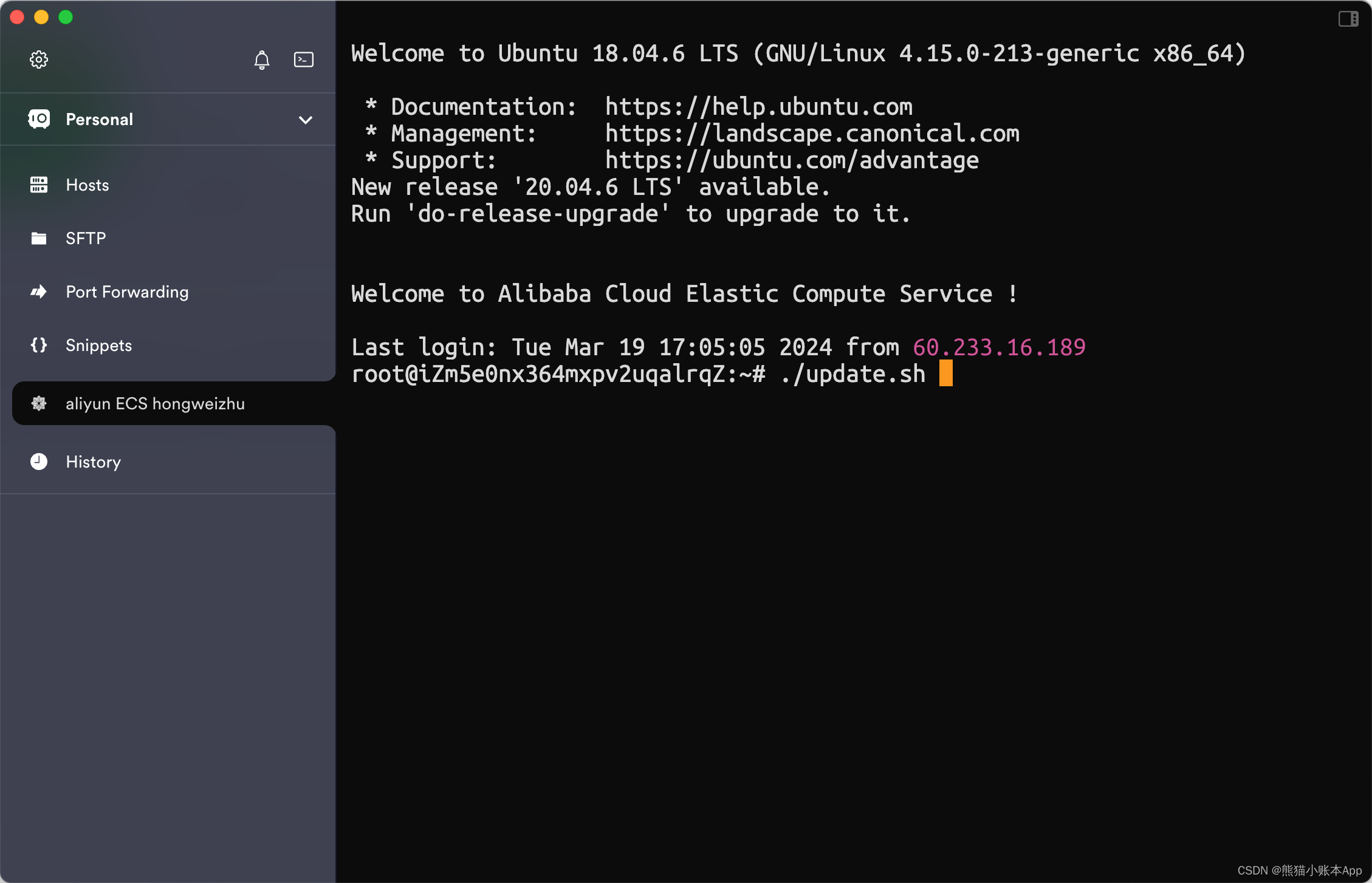Screen dimensions: 1372x883
Task: Go to SFTP section
Action: click(x=86, y=238)
